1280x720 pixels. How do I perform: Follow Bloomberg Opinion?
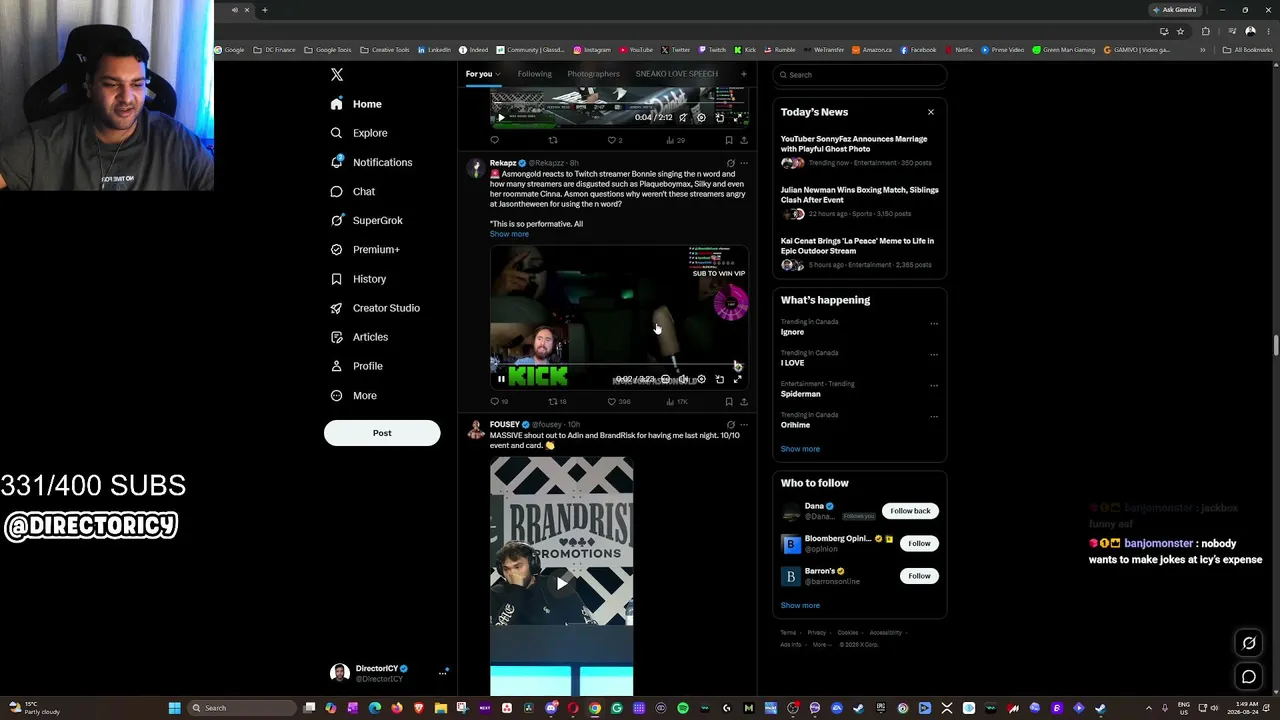click(x=919, y=543)
